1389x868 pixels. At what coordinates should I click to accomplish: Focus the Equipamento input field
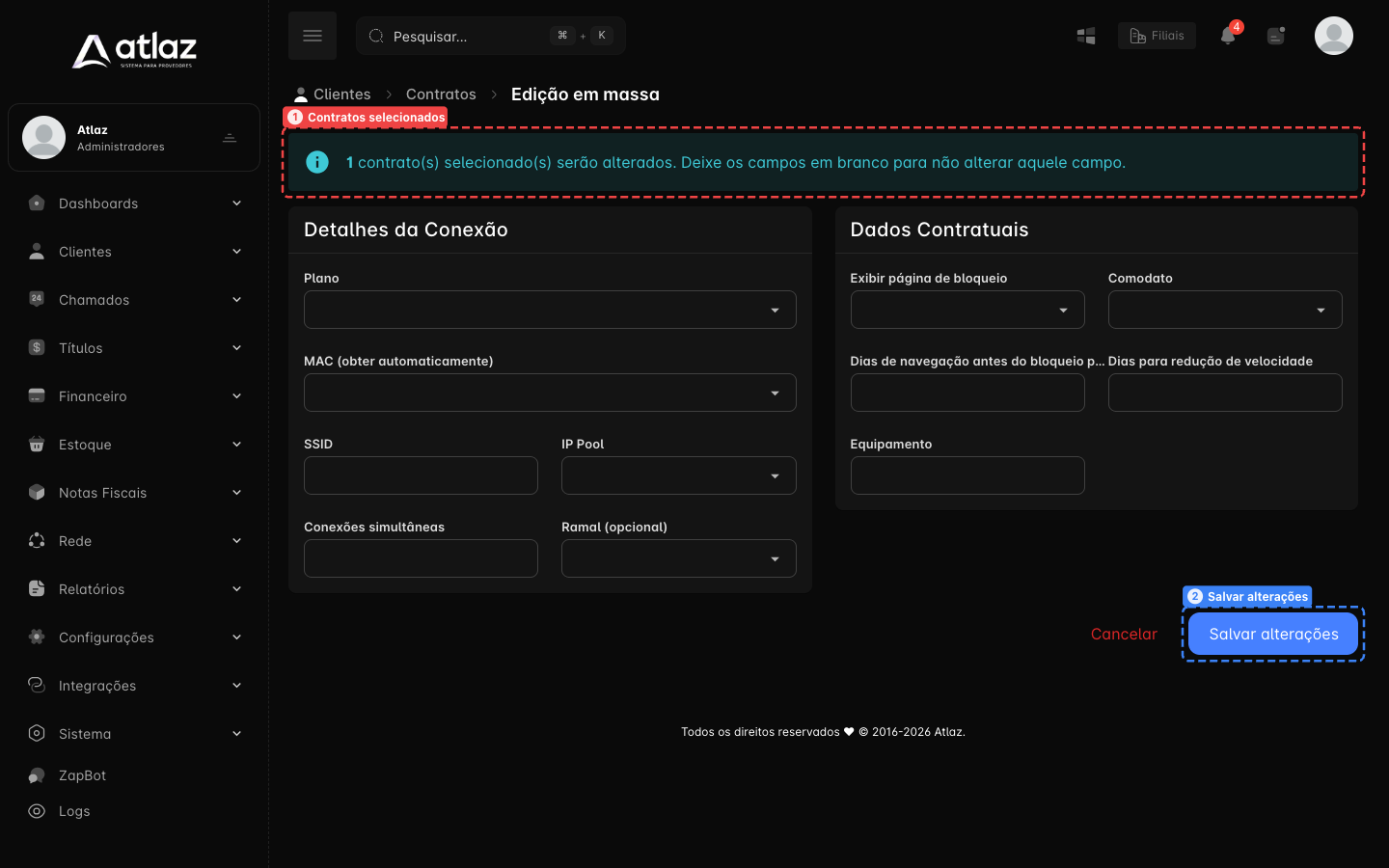click(x=967, y=475)
